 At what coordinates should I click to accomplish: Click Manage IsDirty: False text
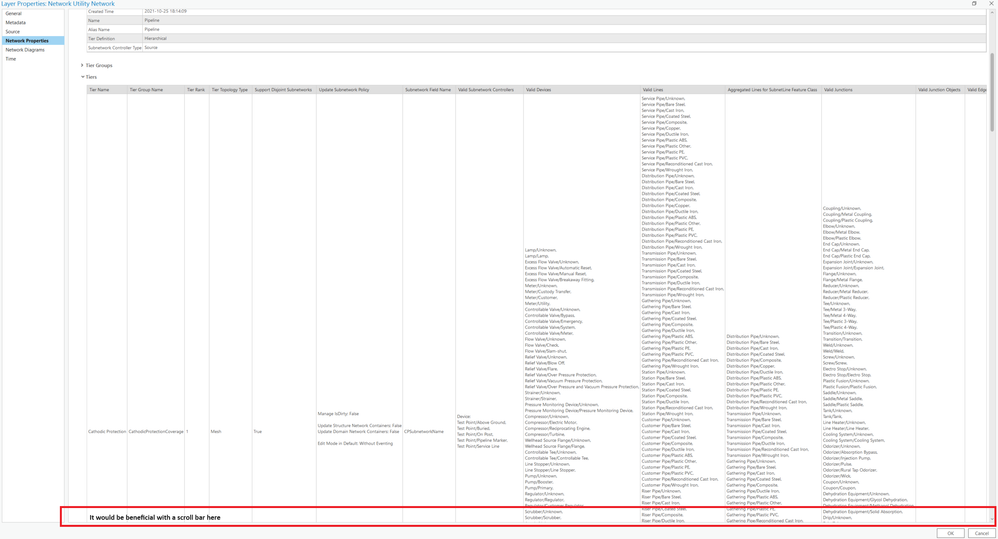pos(339,414)
